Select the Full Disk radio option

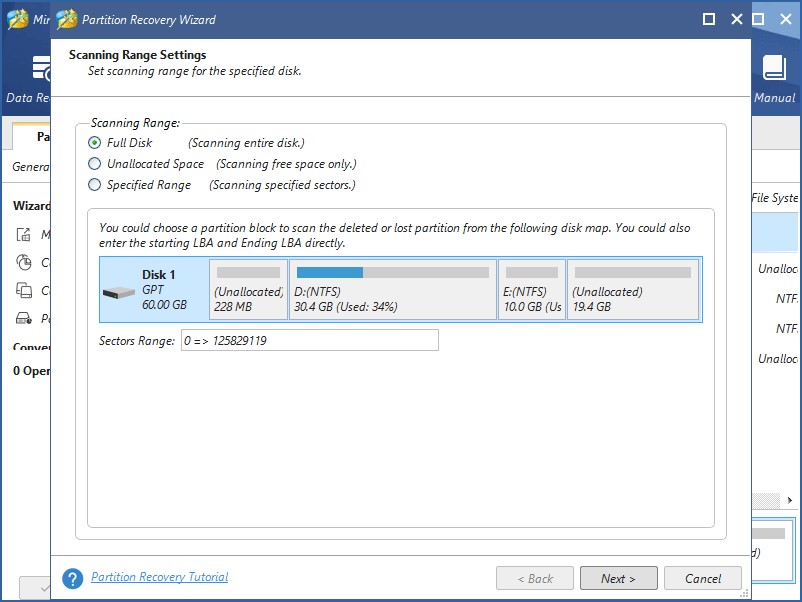pos(95,143)
